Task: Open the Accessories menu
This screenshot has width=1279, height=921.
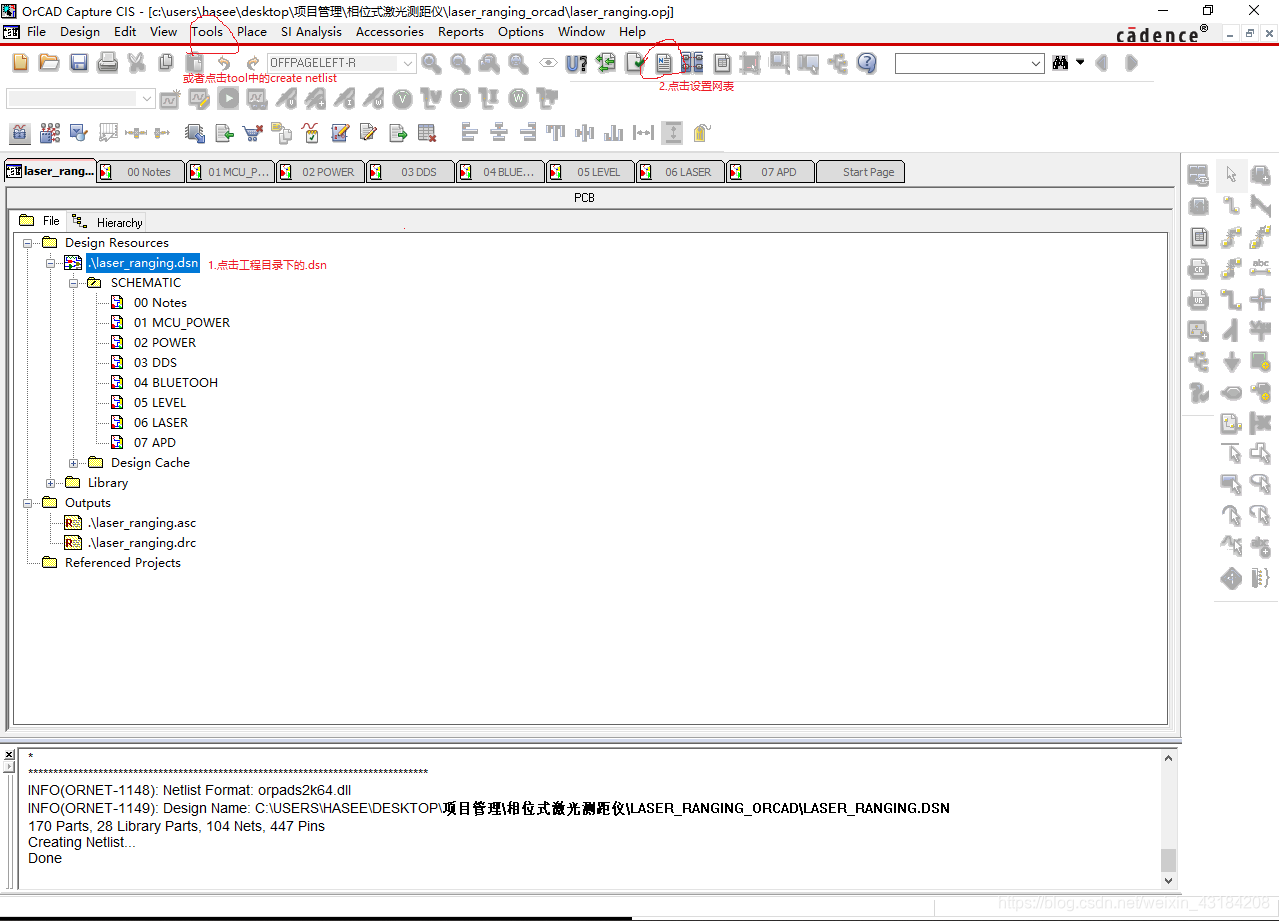Action: pyautogui.click(x=390, y=31)
